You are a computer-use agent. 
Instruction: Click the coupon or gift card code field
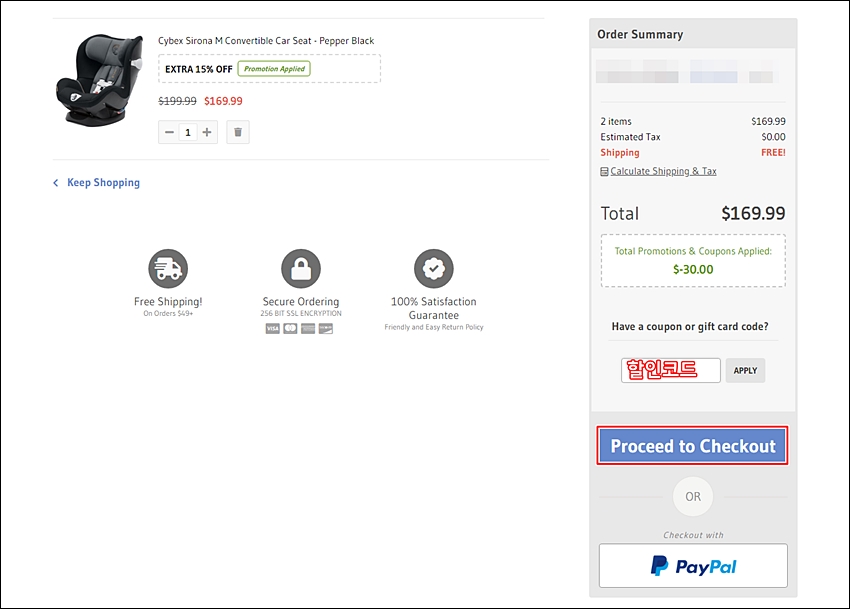[671, 370]
